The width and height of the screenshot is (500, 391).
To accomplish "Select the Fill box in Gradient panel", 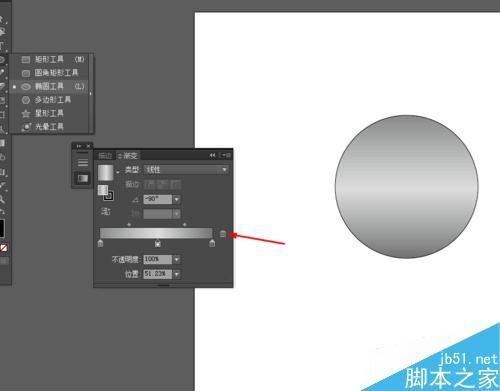I will tap(103, 190).
